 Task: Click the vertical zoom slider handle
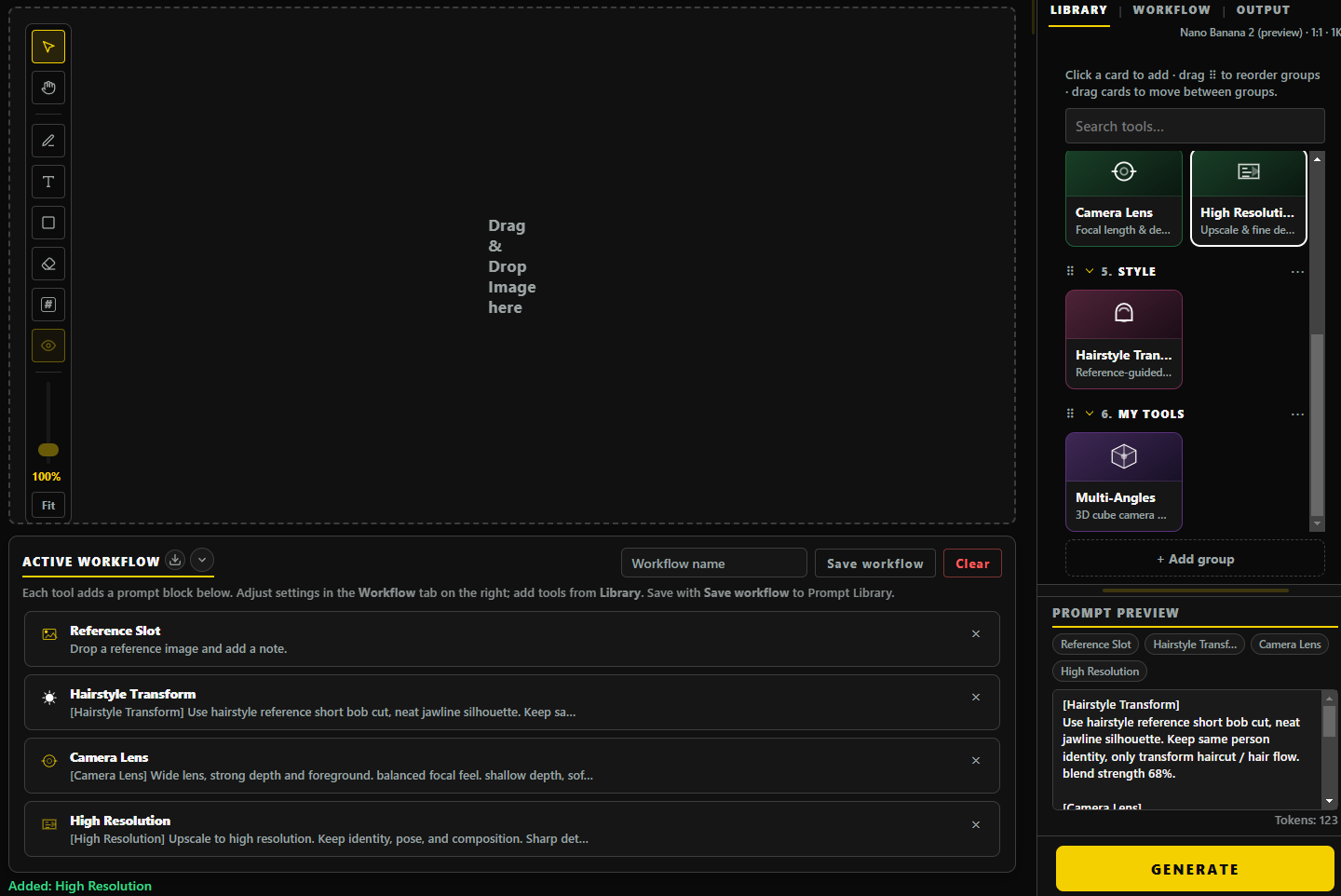tap(48, 450)
